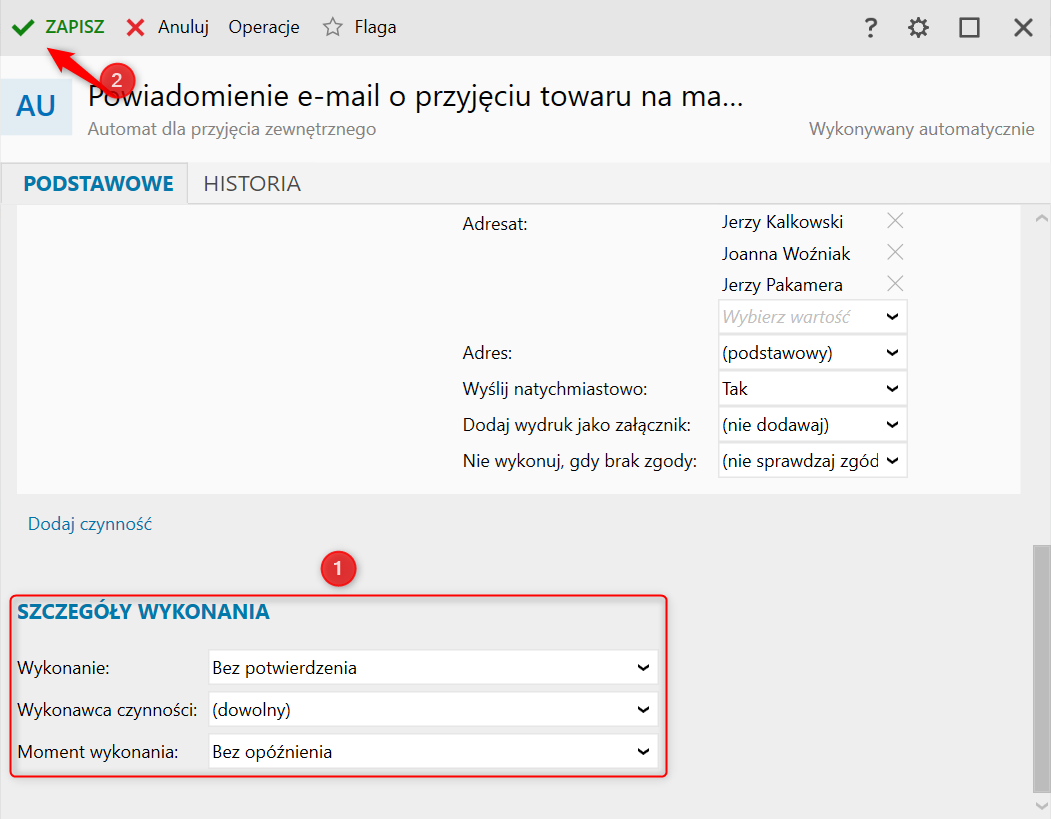Viewport: 1051px width, 819px height.
Task: Click the Flaga star icon
Action: [333, 27]
